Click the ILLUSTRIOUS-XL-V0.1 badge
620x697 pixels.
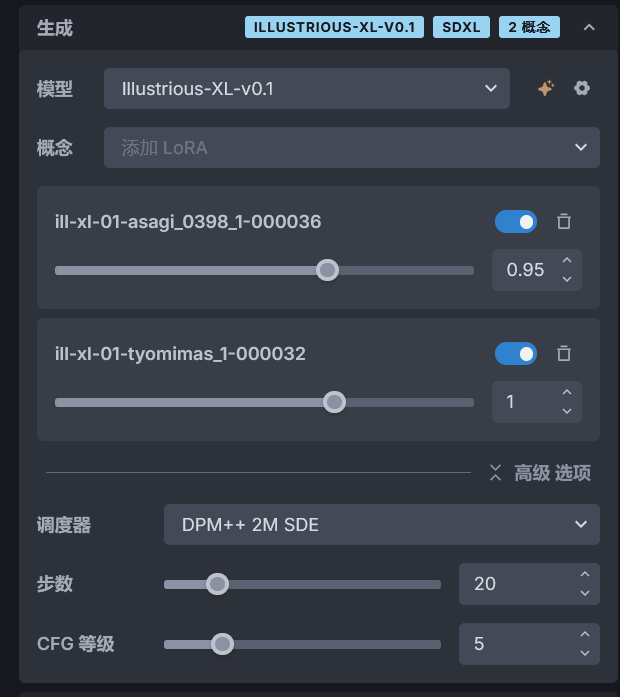335,27
